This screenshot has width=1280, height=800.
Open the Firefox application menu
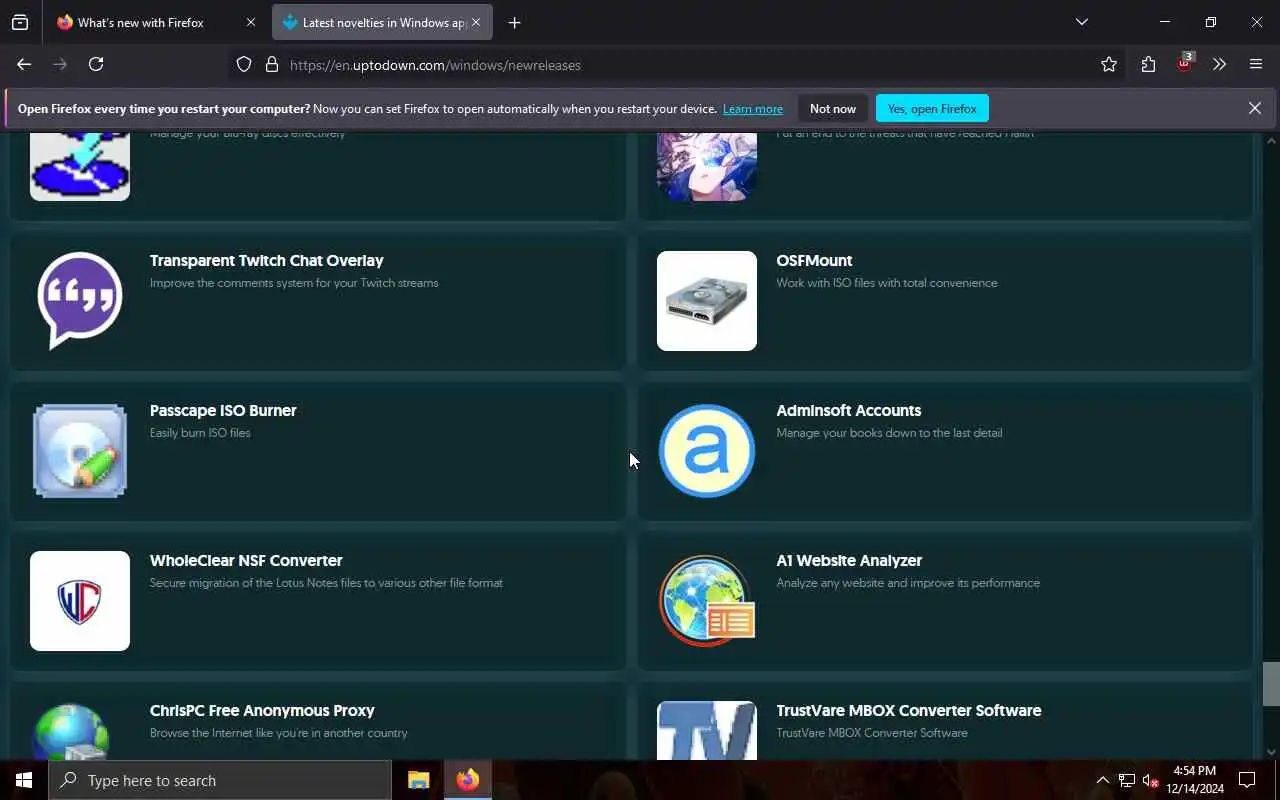(1256, 64)
